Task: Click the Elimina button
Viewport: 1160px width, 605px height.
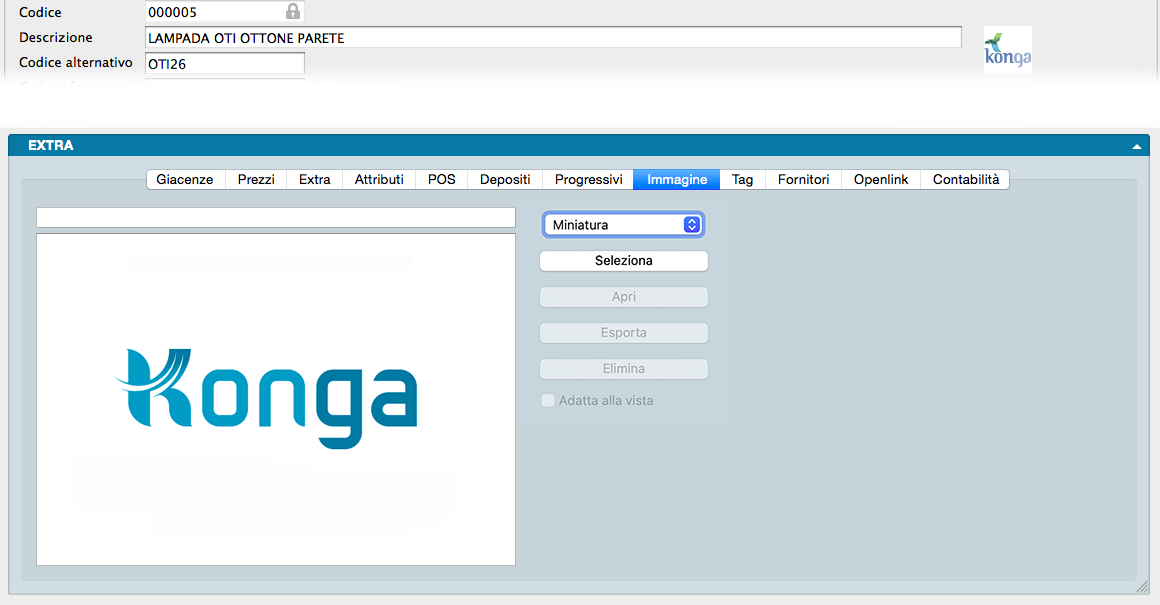Action: 623,369
